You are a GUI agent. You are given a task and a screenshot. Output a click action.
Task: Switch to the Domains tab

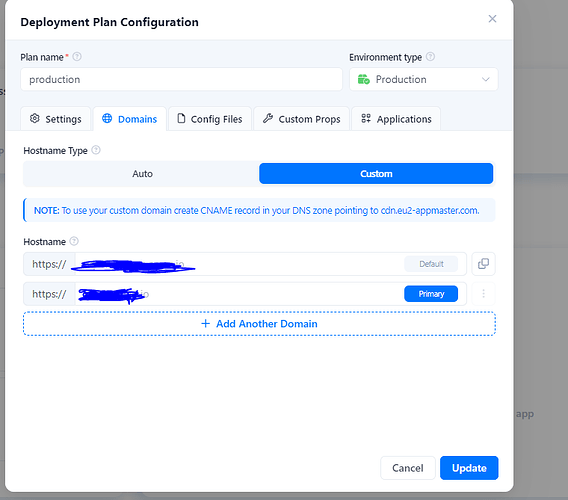coord(130,119)
